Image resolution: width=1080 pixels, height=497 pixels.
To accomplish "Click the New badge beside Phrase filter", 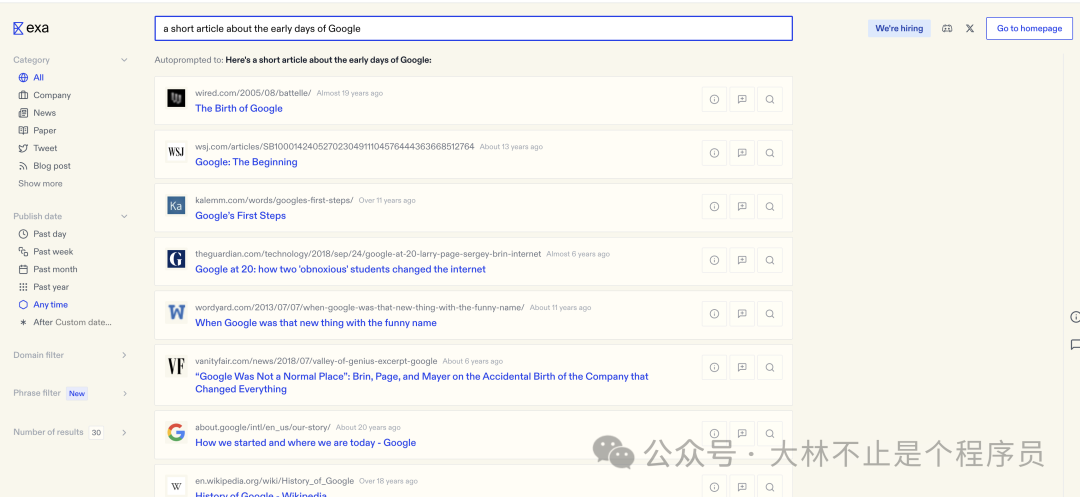I will [77, 394].
